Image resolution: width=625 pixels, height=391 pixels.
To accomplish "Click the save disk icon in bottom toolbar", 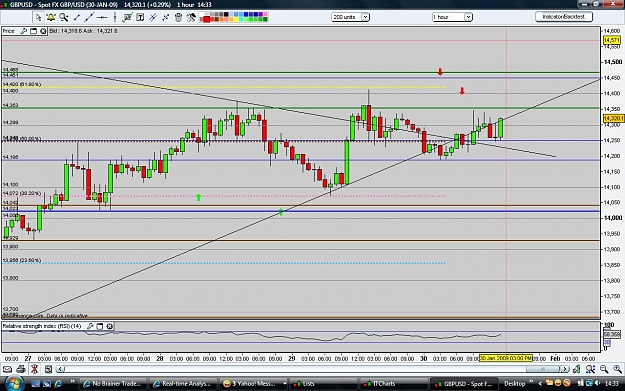I will point(48,369).
